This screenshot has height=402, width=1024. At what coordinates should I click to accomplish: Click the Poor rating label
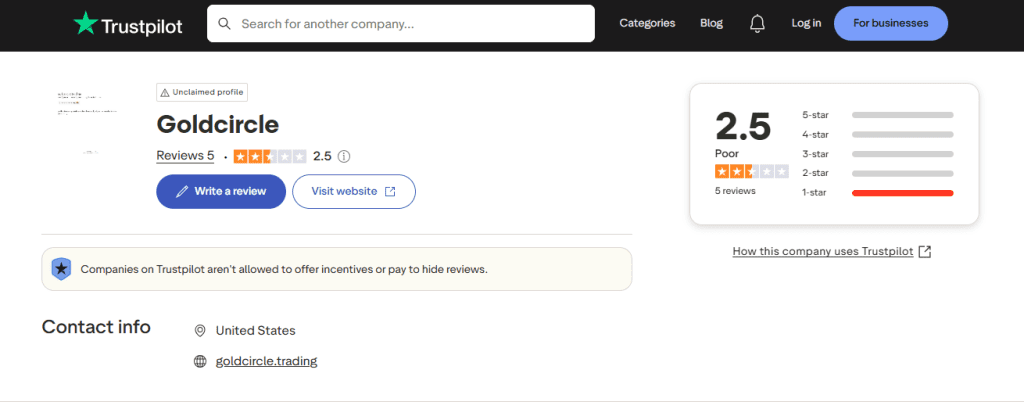pyautogui.click(x=727, y=154)
